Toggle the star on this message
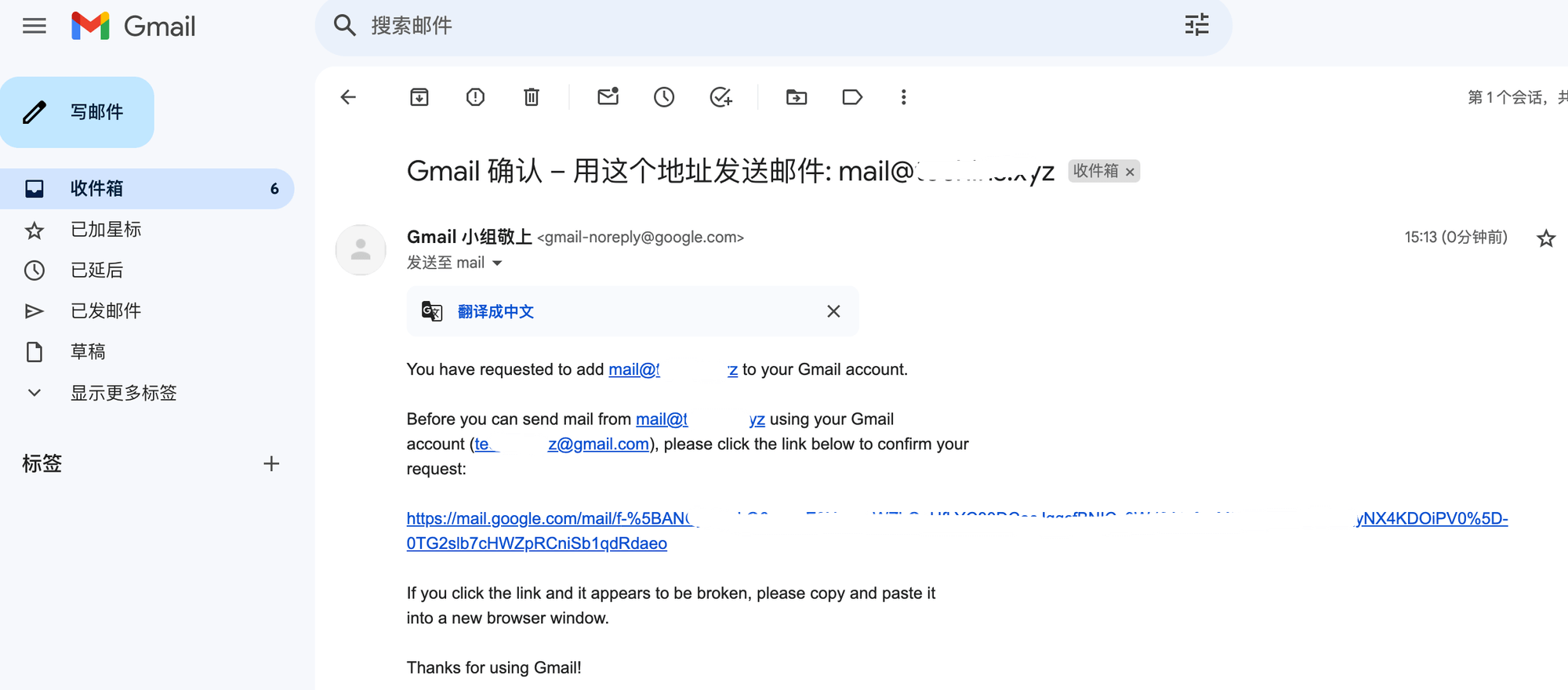The height and width of the screenshot is (690, 1568). click(1546, 238)
